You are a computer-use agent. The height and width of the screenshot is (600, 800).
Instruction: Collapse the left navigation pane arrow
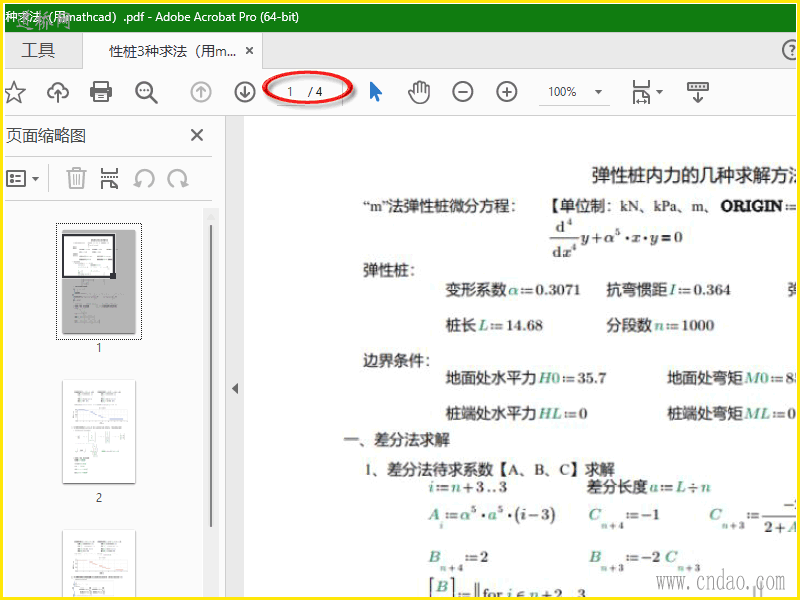pos(235,389)
